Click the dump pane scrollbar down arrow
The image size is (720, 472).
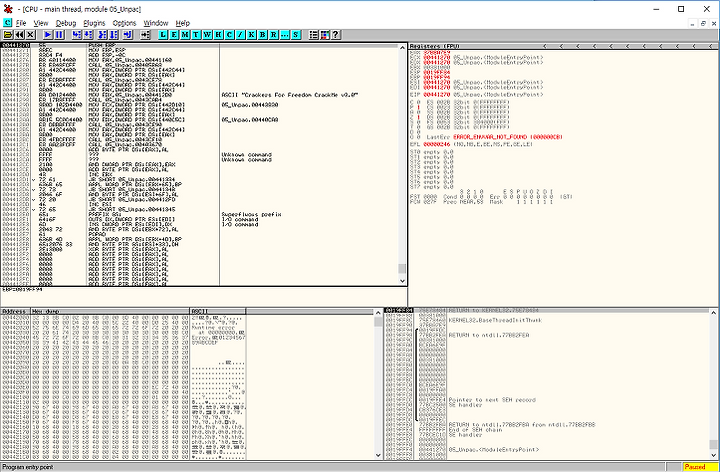(x=378, y=455)
